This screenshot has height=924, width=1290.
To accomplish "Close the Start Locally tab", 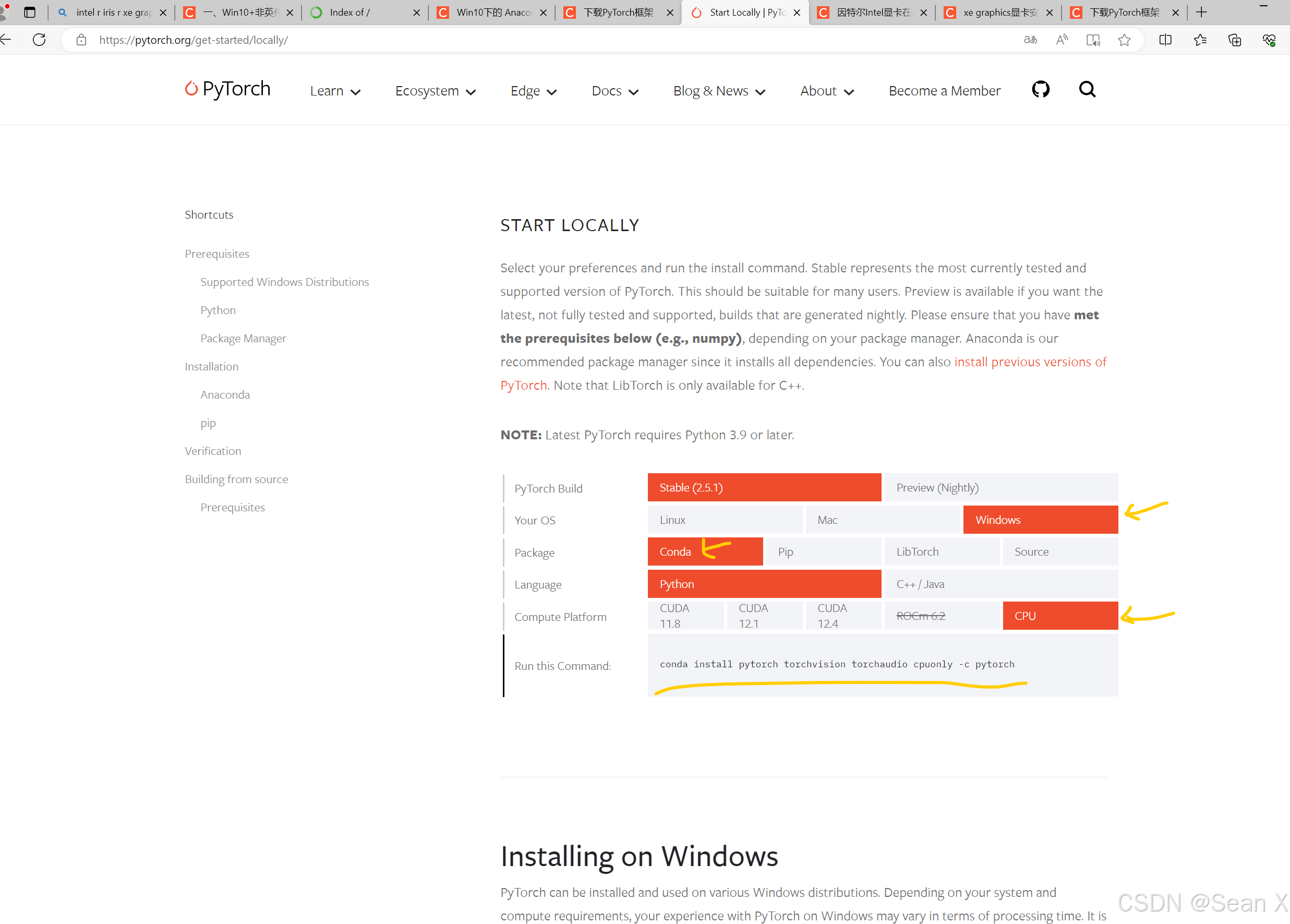I will pos(797,13).
